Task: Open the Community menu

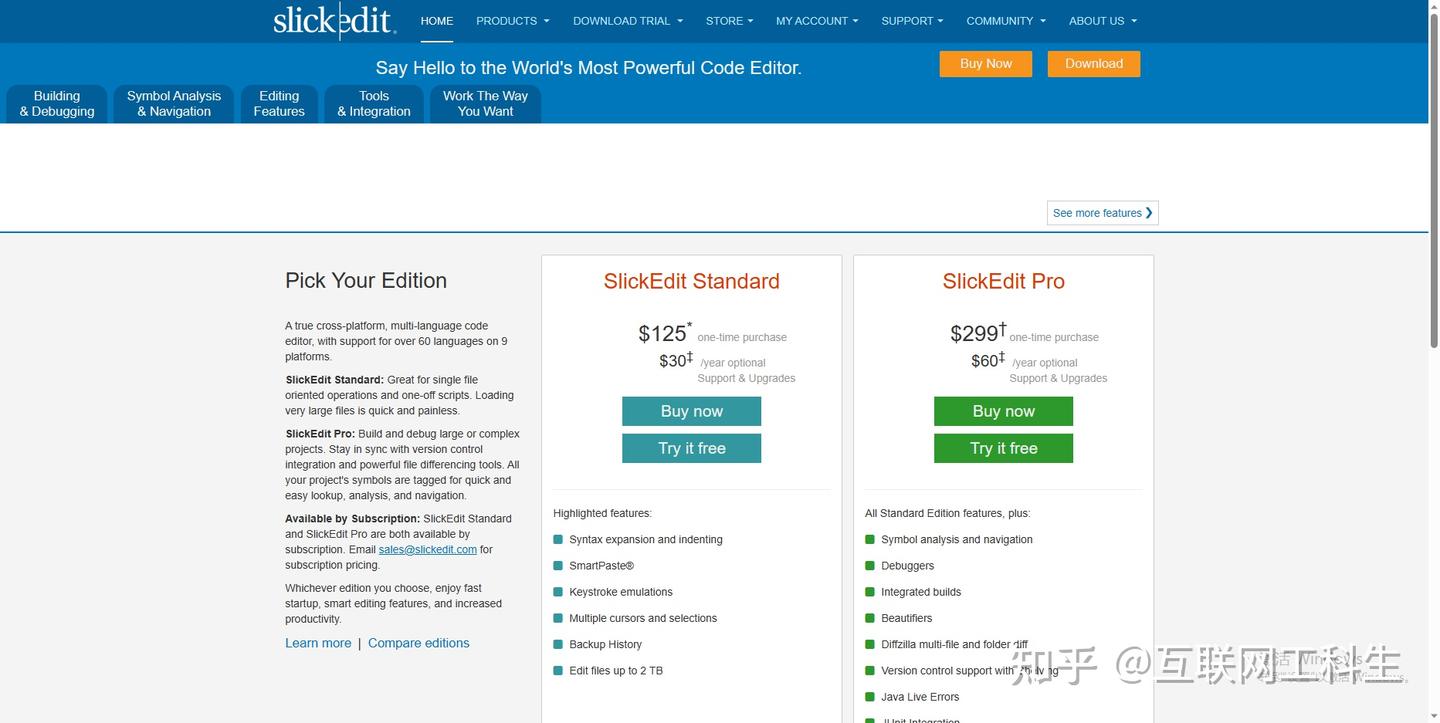Action: 1005,21
